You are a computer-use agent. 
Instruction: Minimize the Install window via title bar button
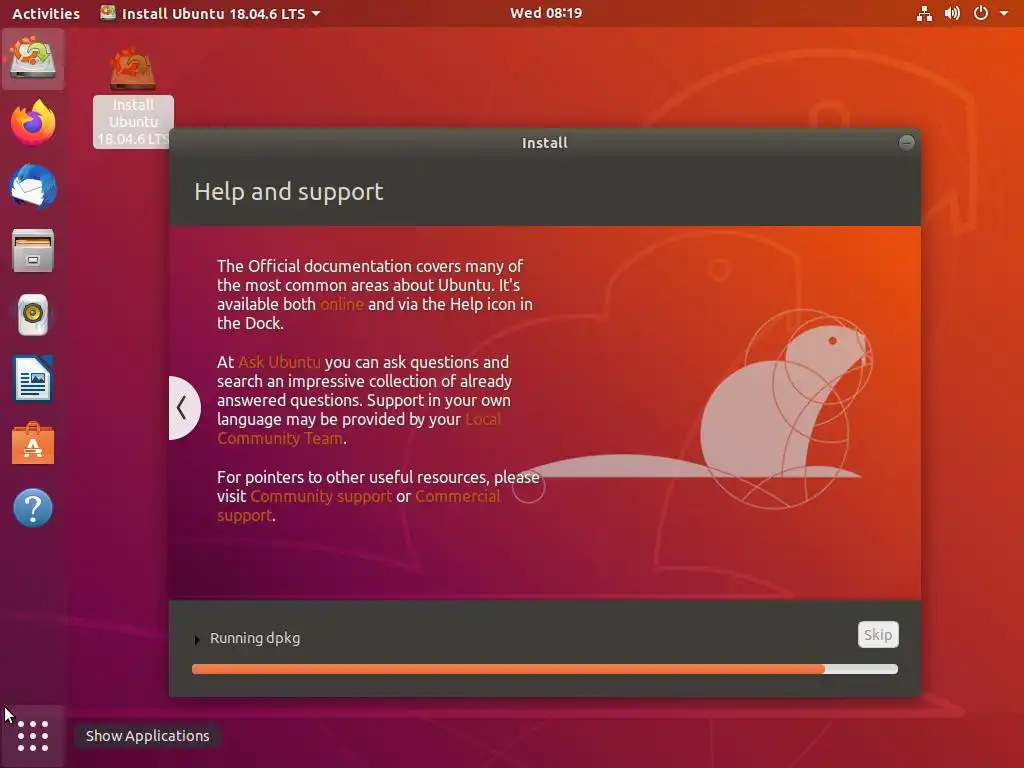[906, 142]
